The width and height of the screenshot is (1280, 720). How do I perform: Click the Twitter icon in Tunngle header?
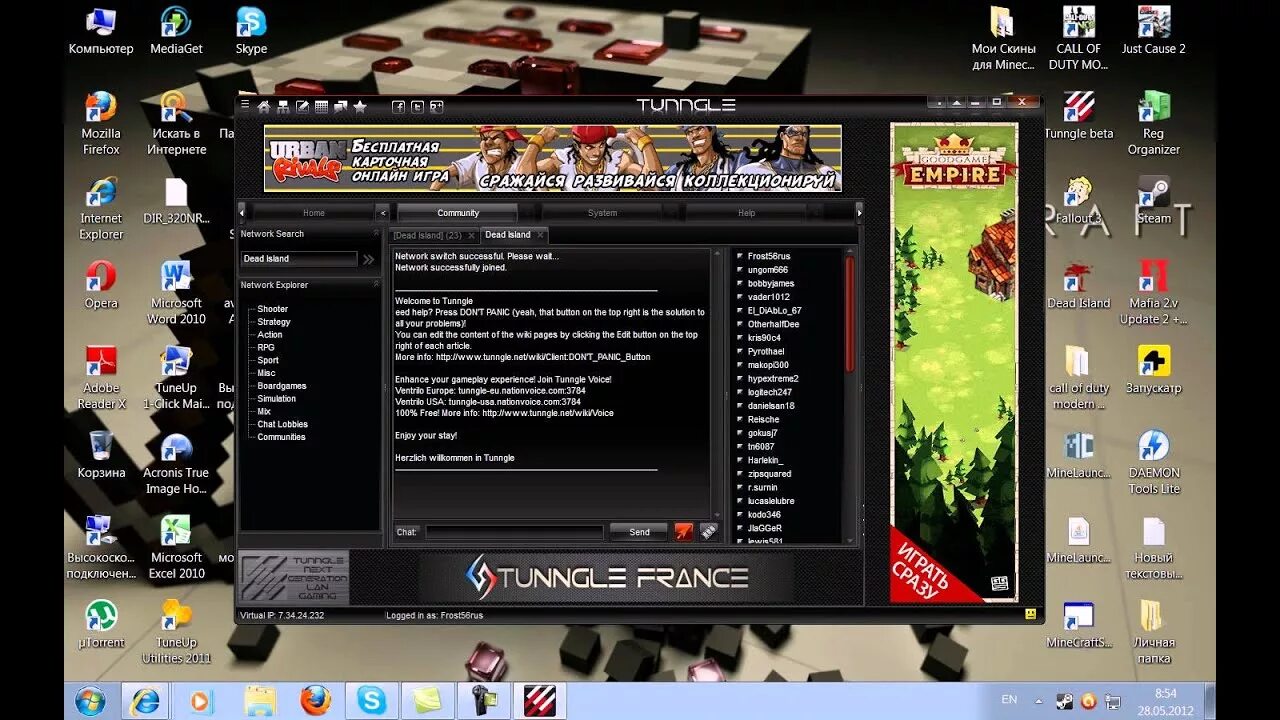(x=417, y=106)
